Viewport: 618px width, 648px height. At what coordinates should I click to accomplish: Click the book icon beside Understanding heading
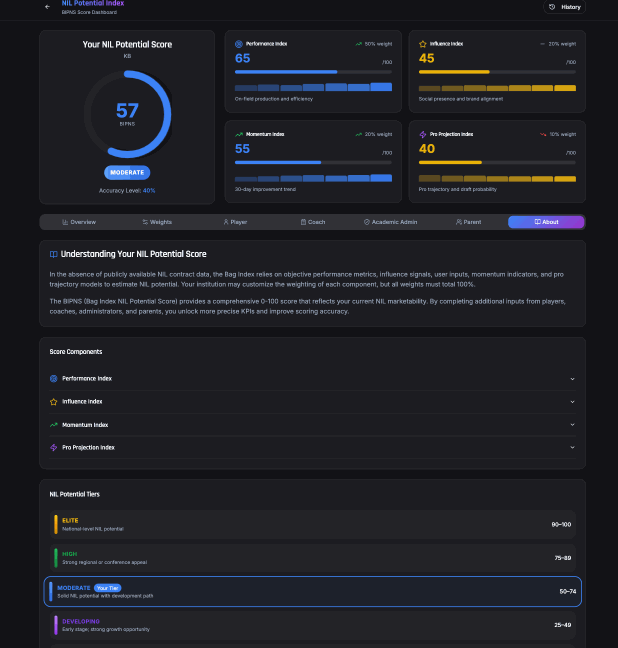(53, 254)
